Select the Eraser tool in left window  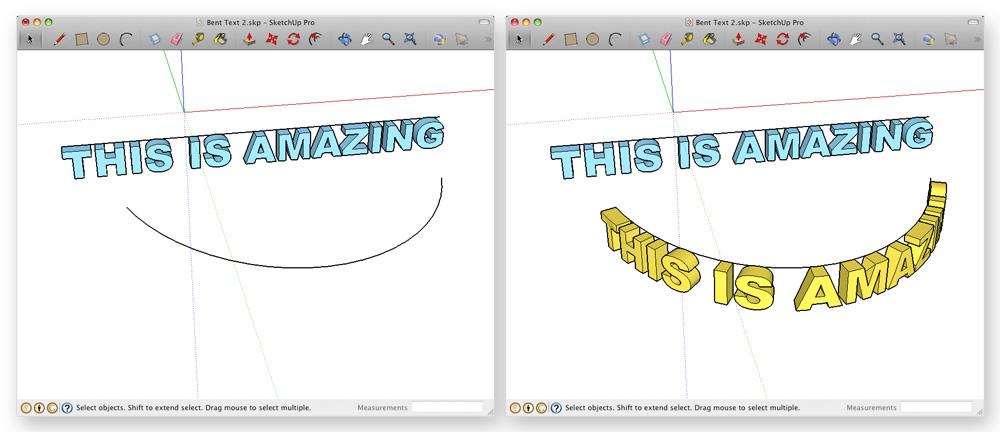tap(177, 39)
